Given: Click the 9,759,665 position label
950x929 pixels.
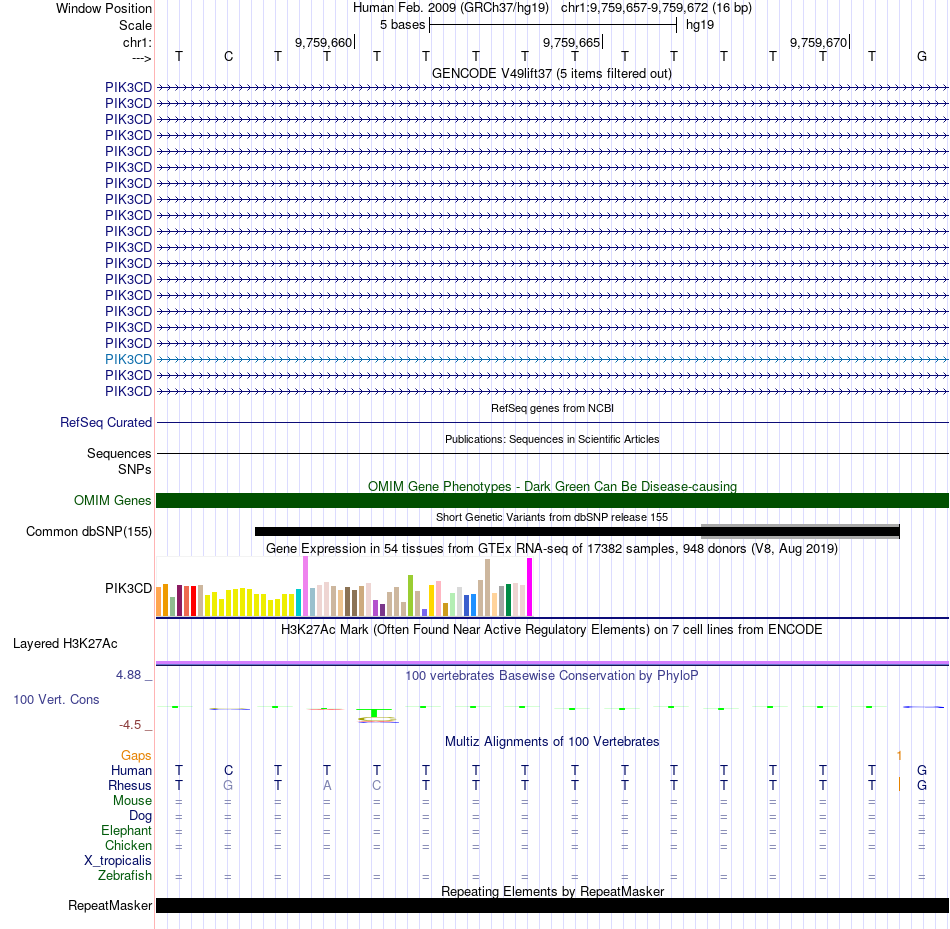Looking at the screenshot, I should [x=571, y=42].
